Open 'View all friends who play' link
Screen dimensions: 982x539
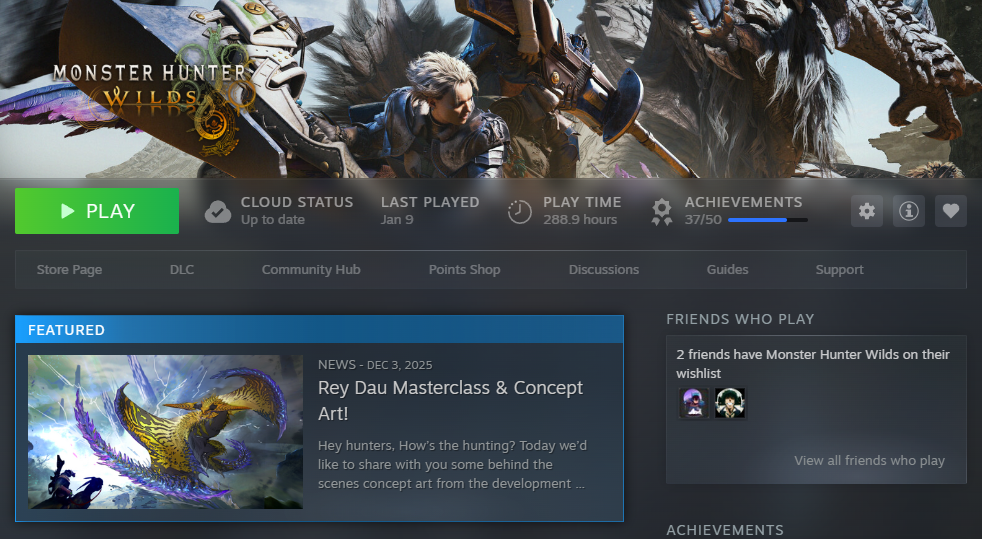(x=869, y=461)
